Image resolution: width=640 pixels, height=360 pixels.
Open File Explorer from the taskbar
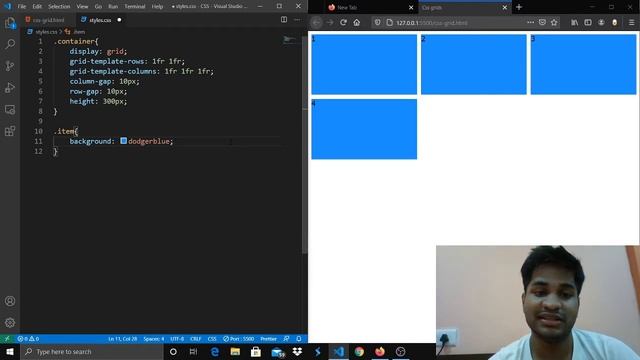pyautogui.click(x=235, y=351)
